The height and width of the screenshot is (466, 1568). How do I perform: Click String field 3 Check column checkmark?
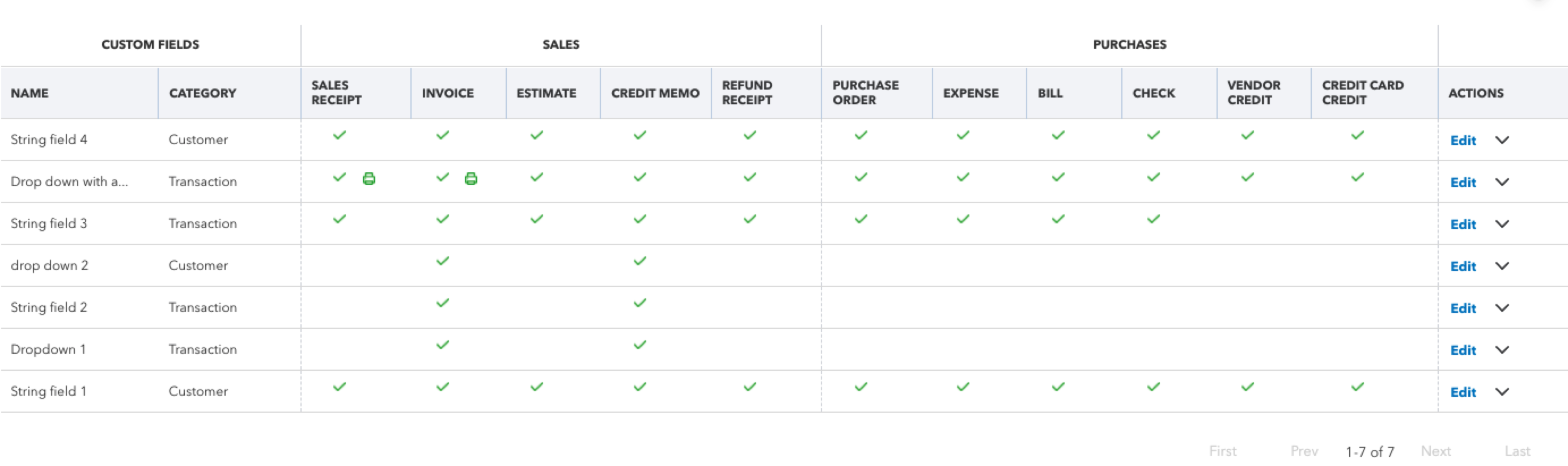(1153, 219)
